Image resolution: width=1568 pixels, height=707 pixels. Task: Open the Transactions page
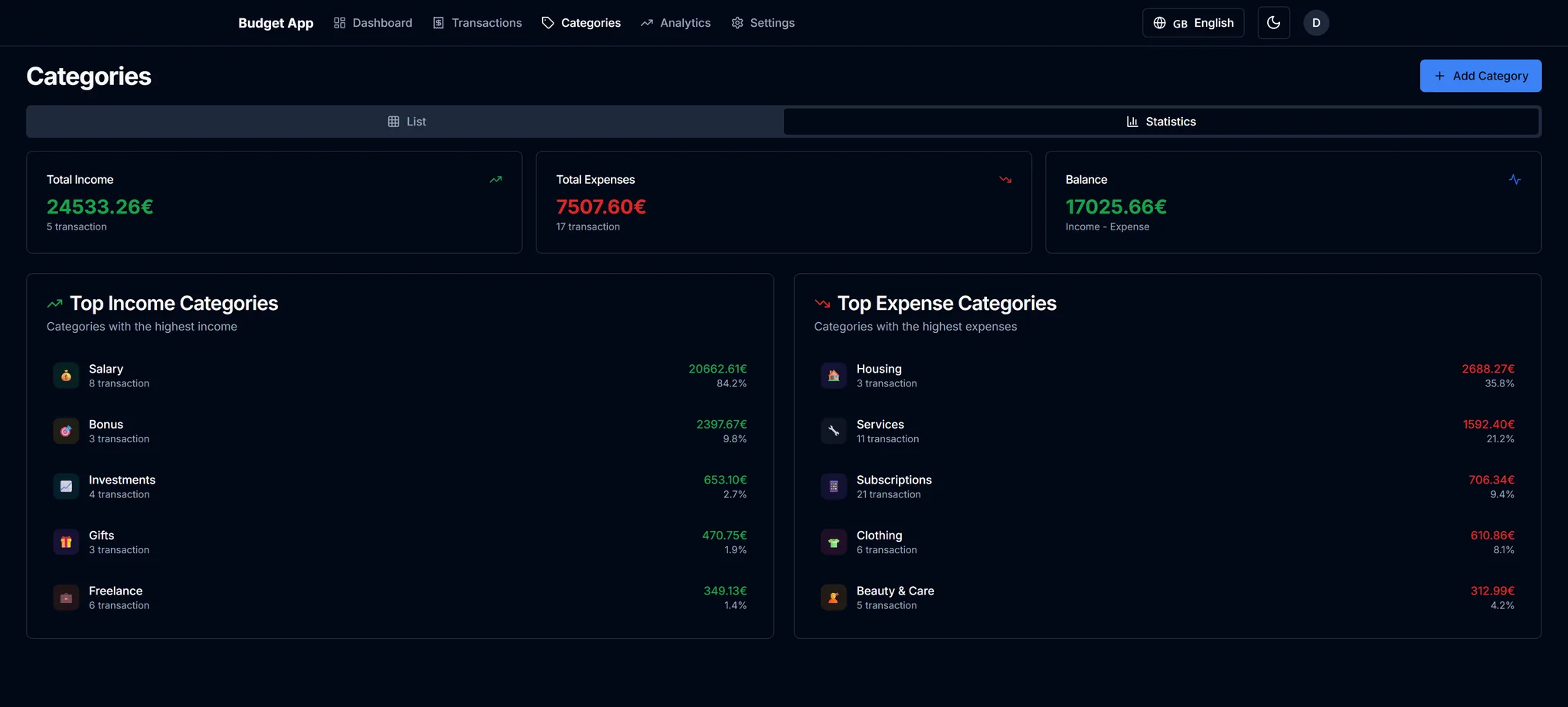[x=477, y=23]
